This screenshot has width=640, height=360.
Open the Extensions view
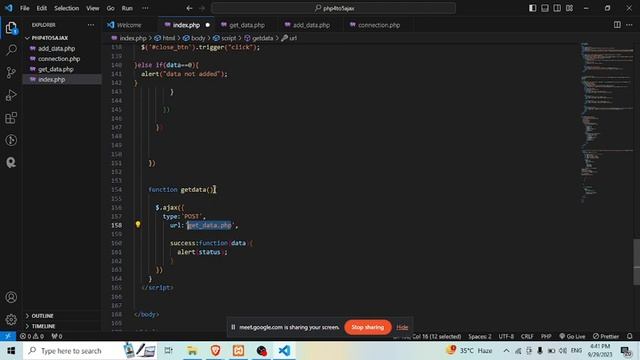(11, 118)
